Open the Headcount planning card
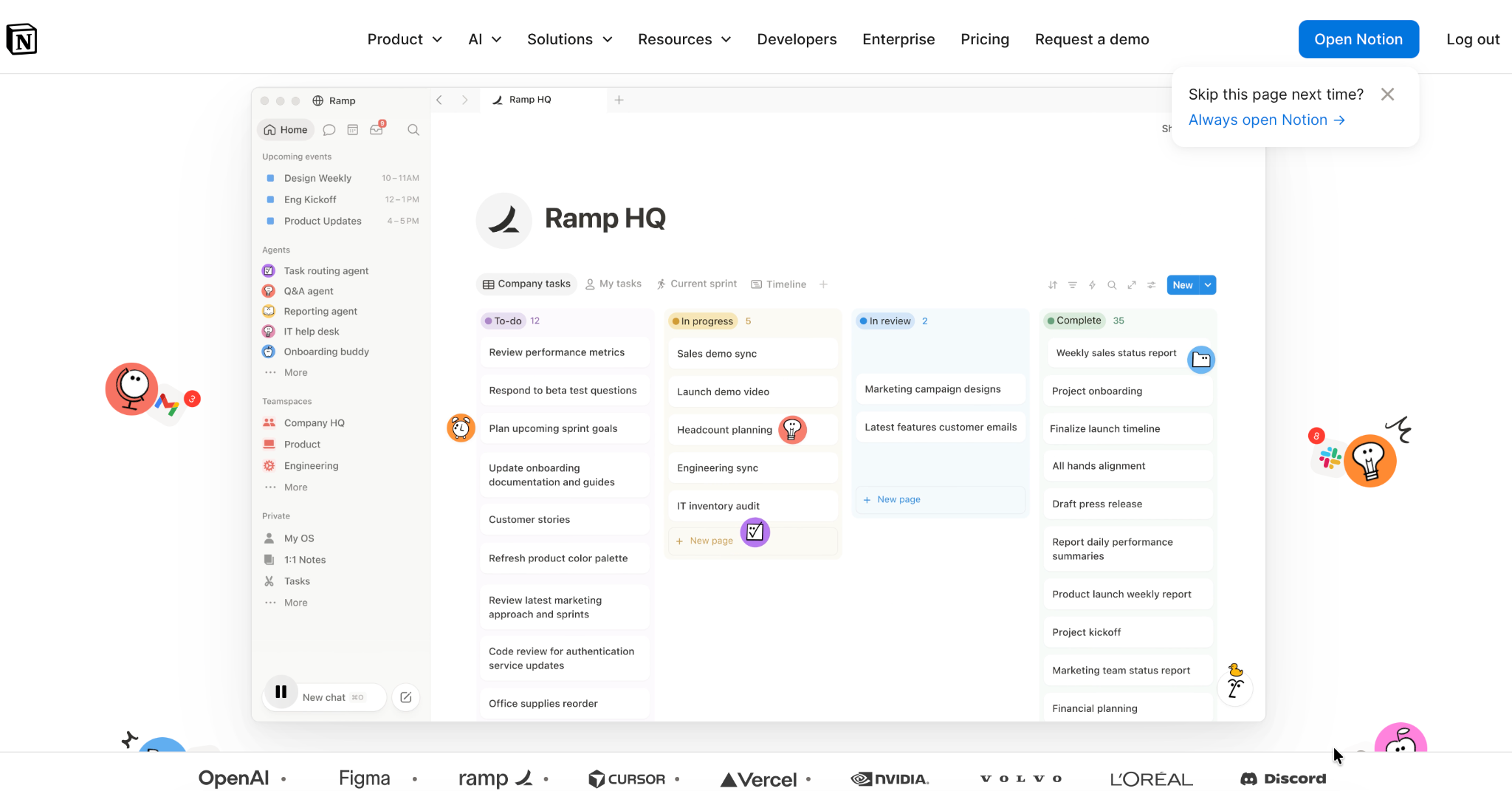Image resolution: width=1512 pixels, height=791 pixels. click(752, 430)
